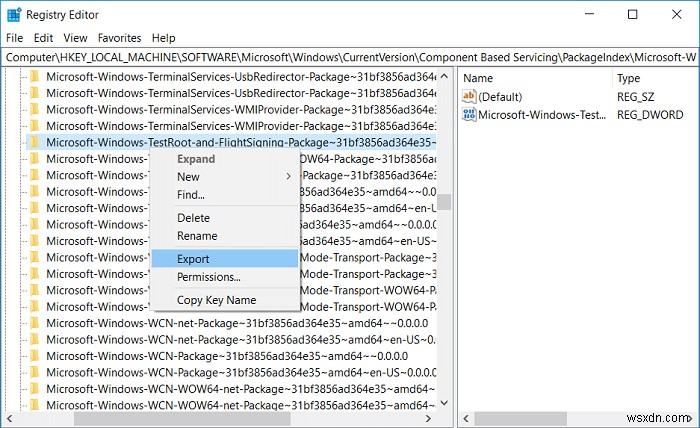Screen dimensions: 700x428
Task: Click the tree vertical scrollbar down arrow
Action: click(x=444, y=403)
